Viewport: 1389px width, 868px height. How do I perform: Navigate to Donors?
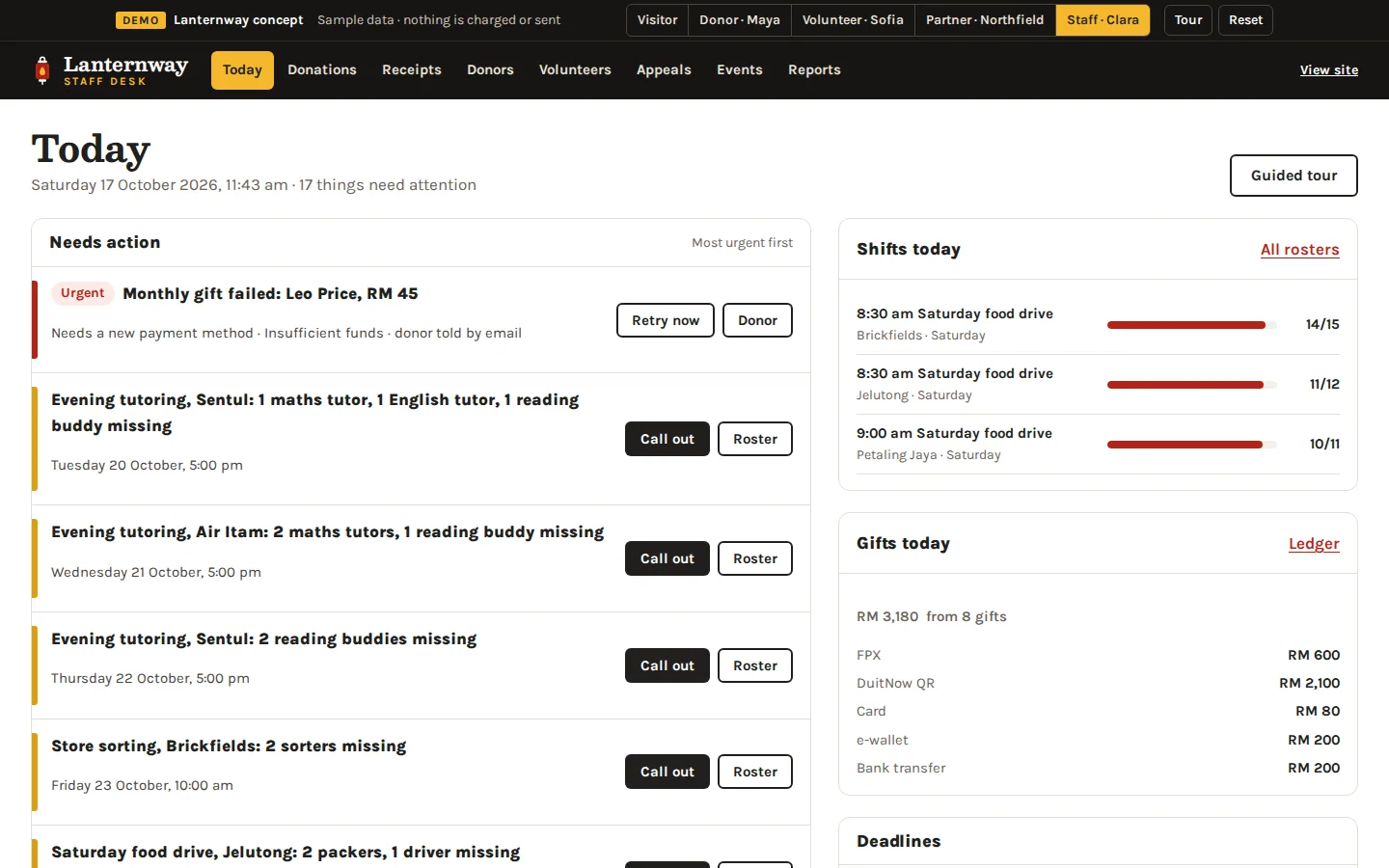(490, 70)
